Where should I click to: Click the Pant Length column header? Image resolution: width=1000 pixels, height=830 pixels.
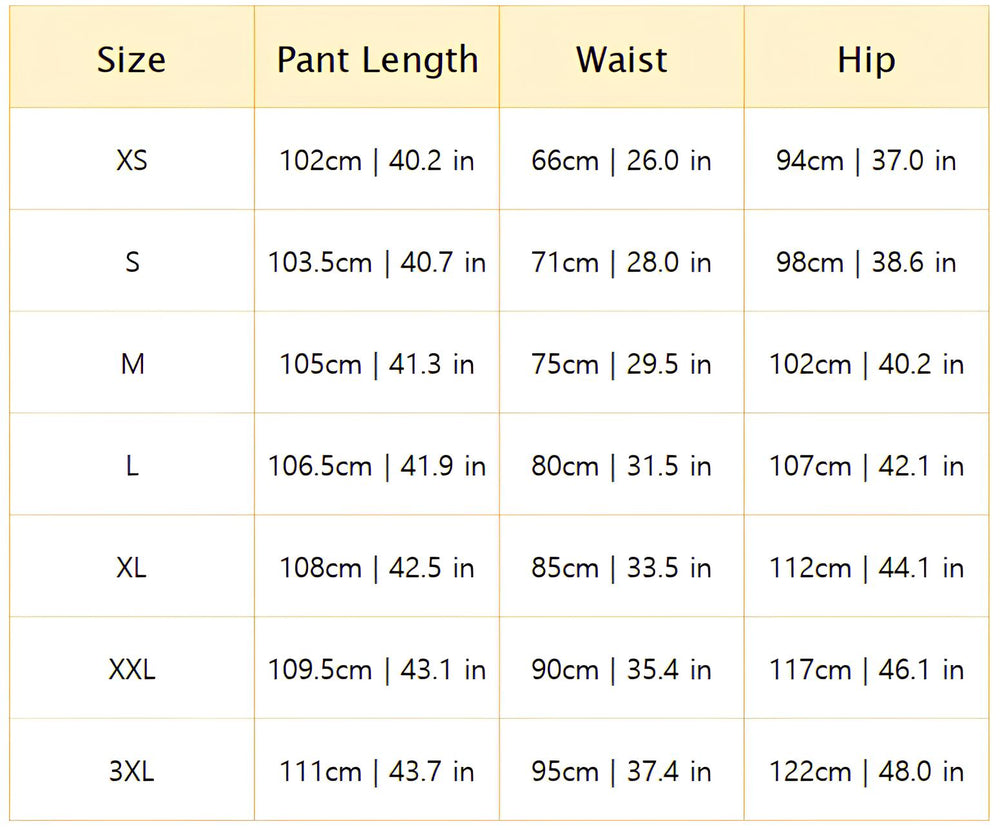[x=377, y=60]
